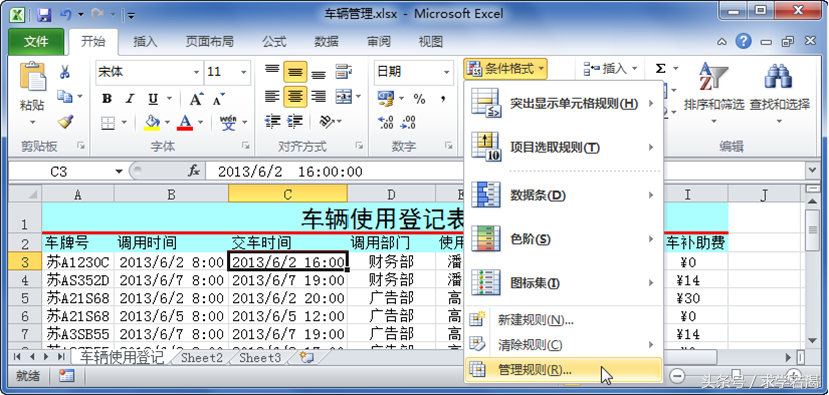The height and width of the screenshot is (395, 829).
Task: Toggle Italic formatting
Action: click(130, 98)
